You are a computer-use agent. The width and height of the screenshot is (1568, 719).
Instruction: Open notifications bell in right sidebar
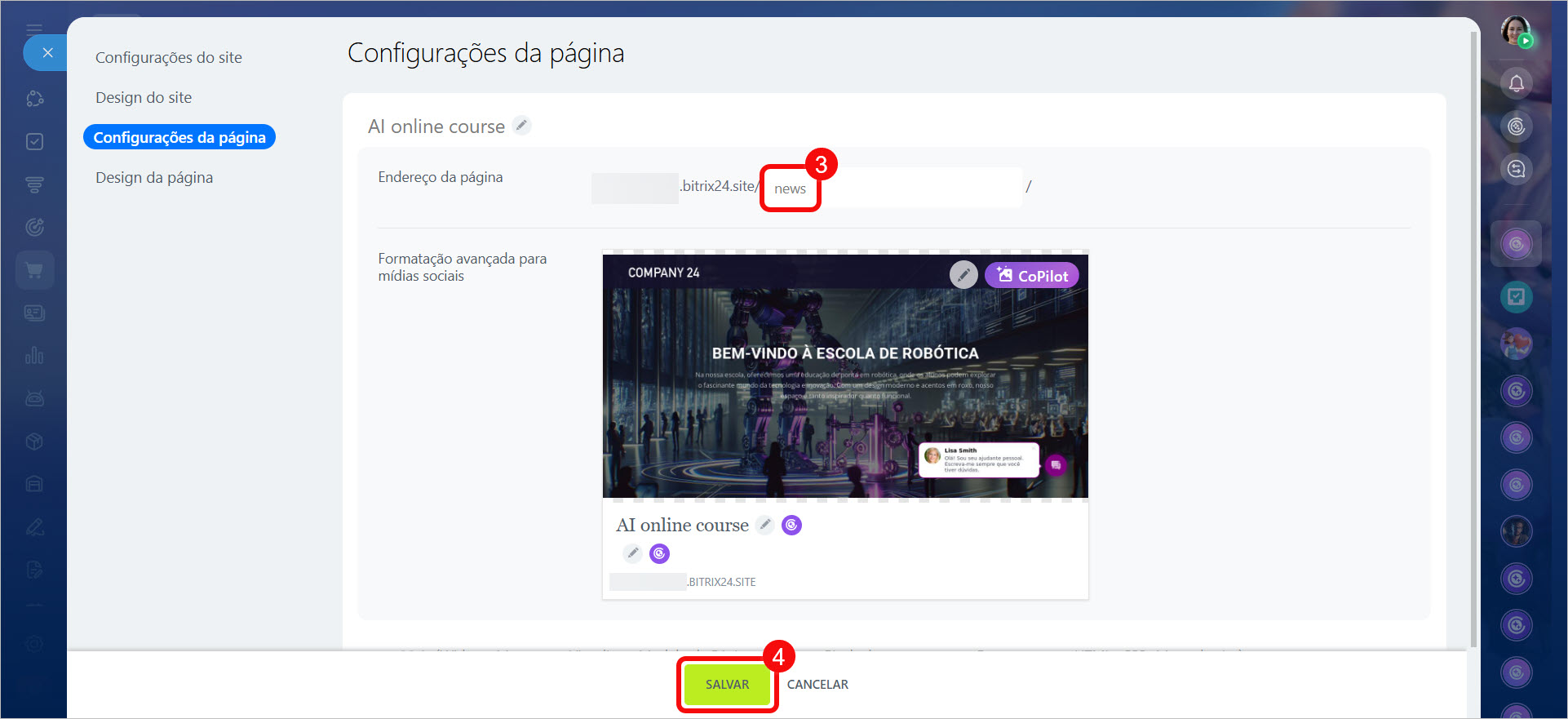(x=1516, y=83)
